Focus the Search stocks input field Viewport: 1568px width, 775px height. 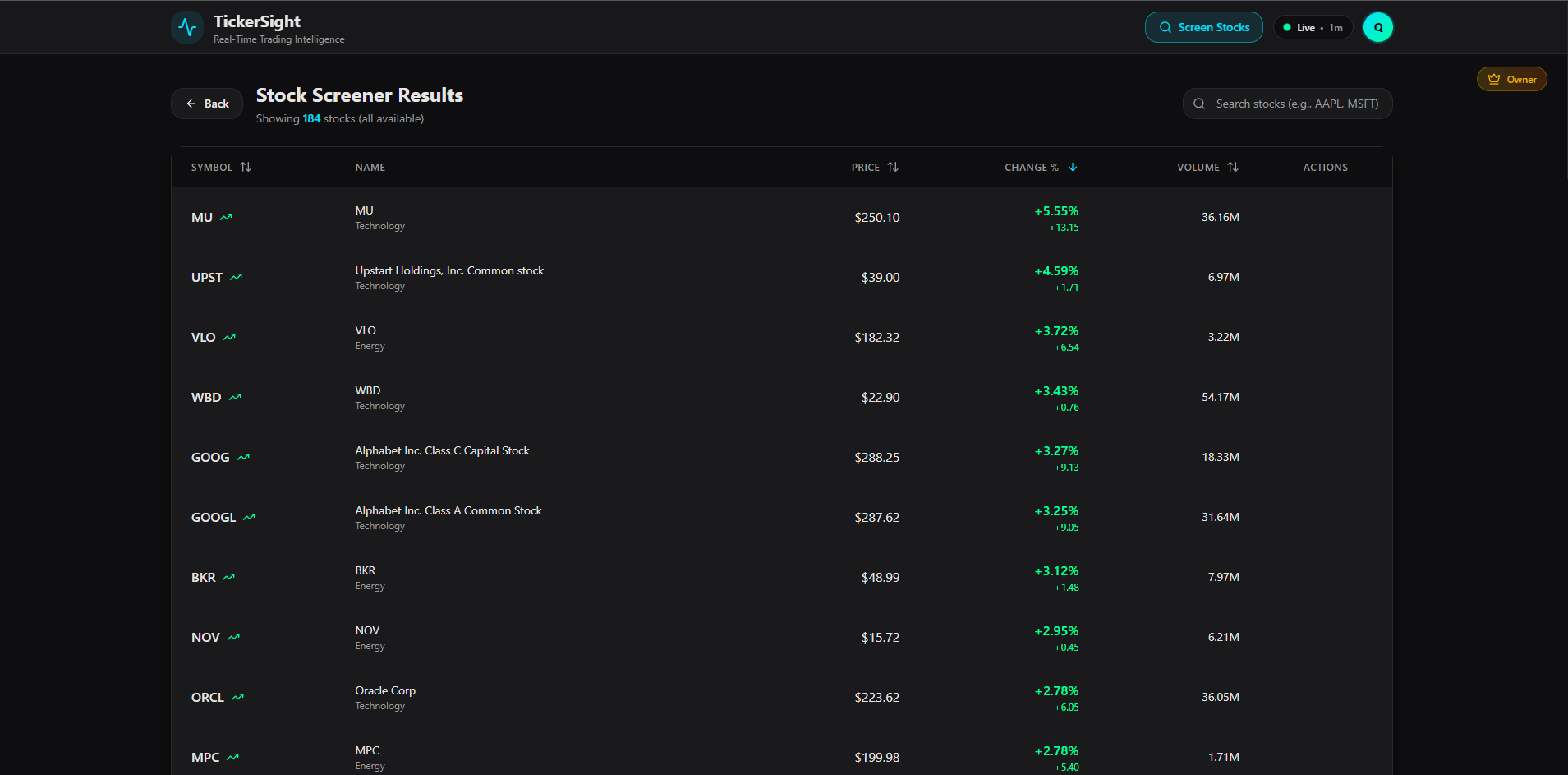[x=1288, y=104]
